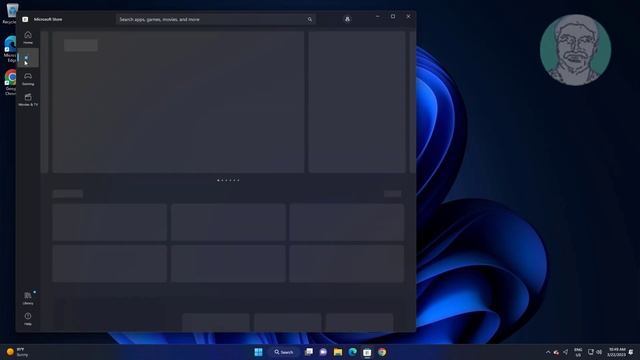640x360 pixels.
Task: Open the Sunny weather widget on the taskbar
Action: [x=17, y=352]
